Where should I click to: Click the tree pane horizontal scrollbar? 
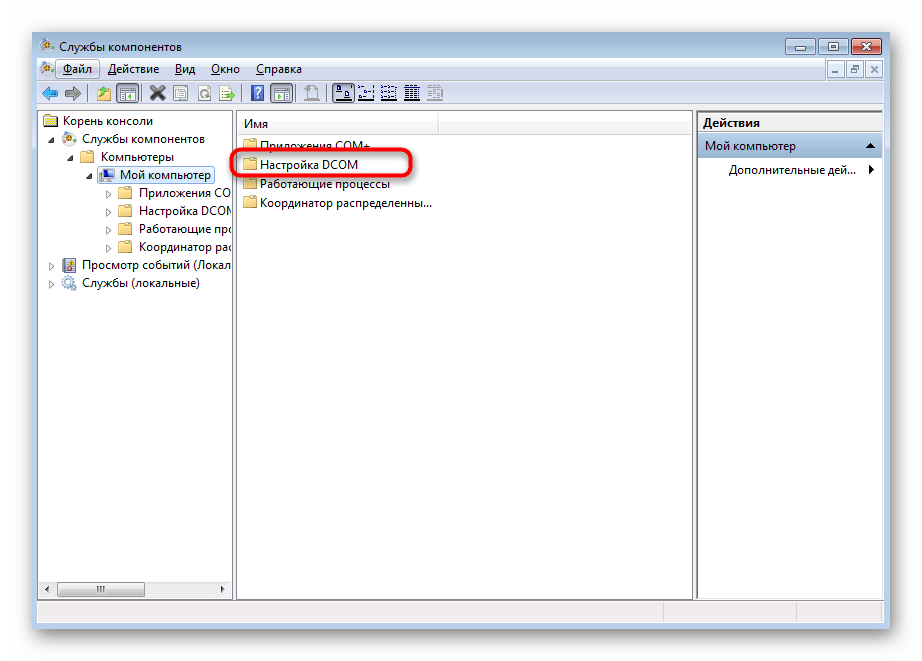100,589
